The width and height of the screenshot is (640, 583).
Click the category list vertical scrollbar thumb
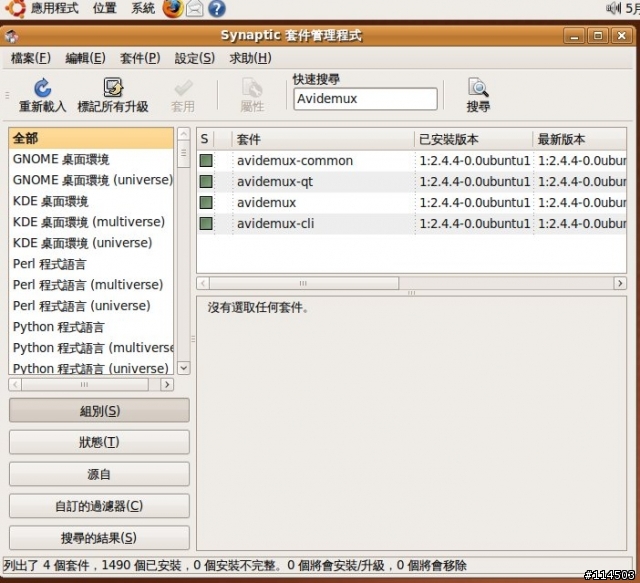tap(184, 154)
